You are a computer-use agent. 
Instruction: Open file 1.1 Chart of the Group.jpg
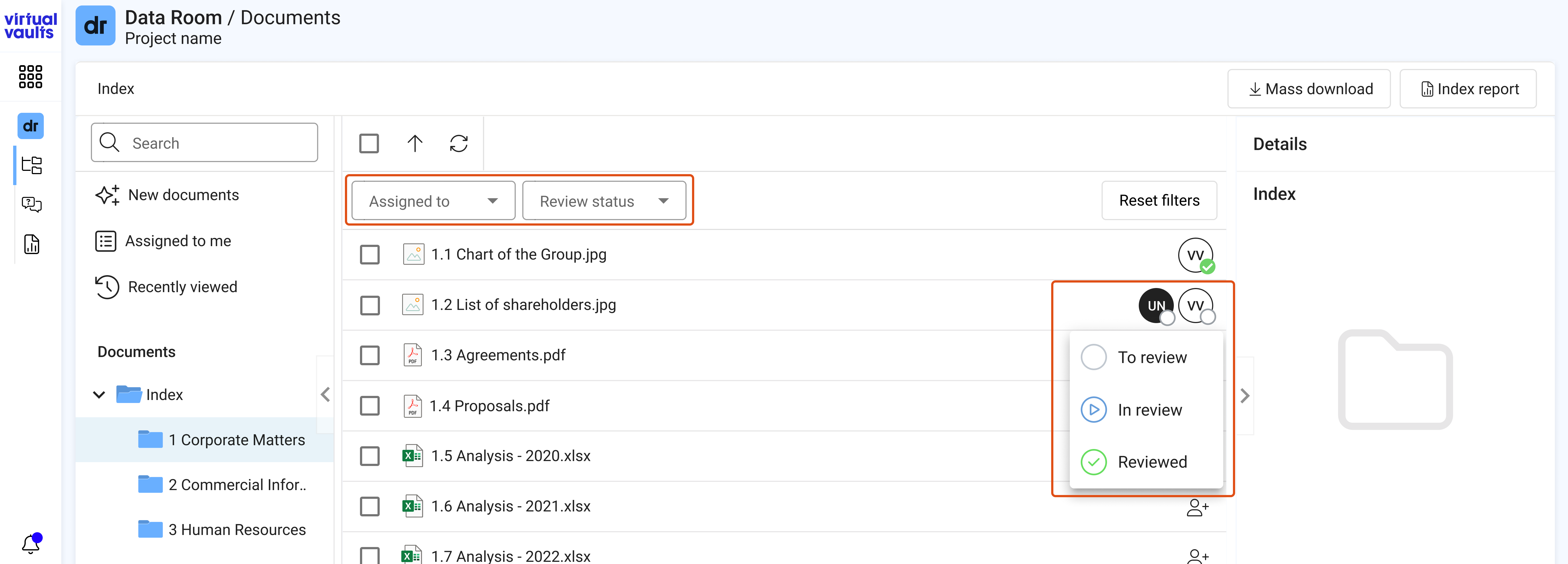(519, 255)
